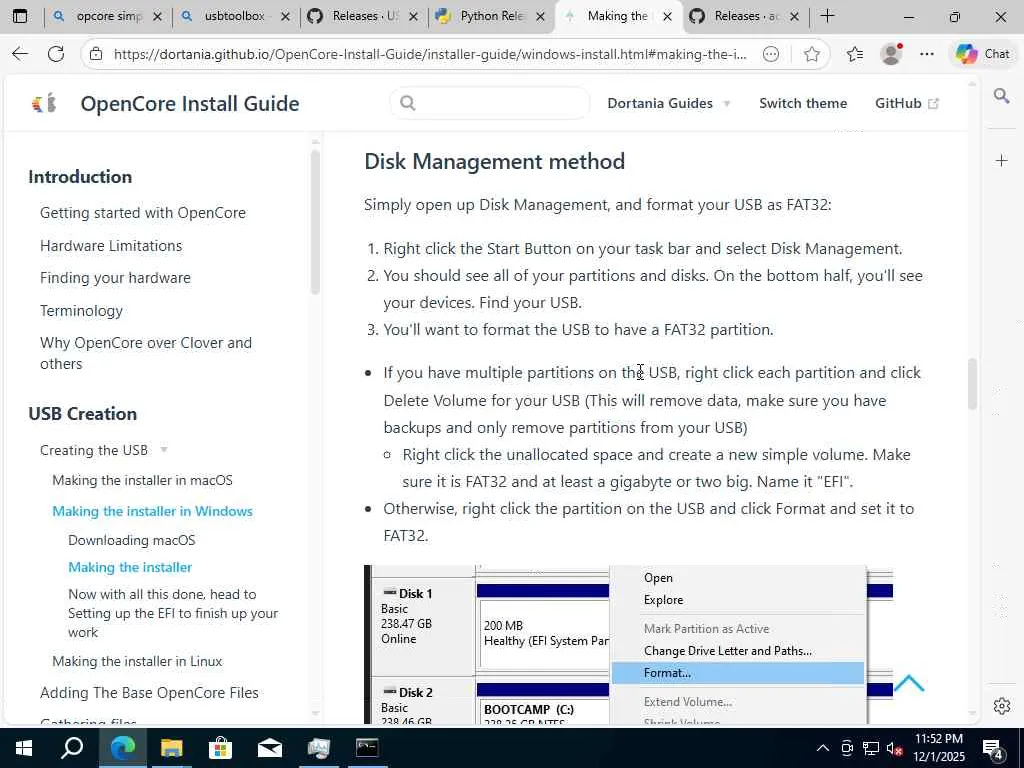Open the Windows Start menu
The image size is (1024, 768).
coord(24,748)
